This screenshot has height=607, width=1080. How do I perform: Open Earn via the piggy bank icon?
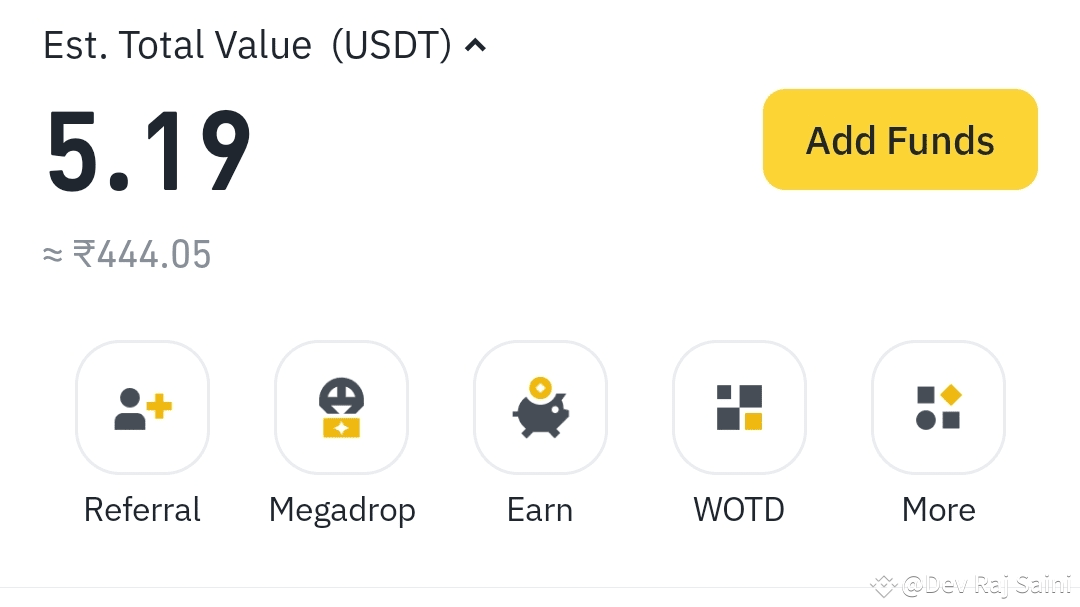coord(540,407)
